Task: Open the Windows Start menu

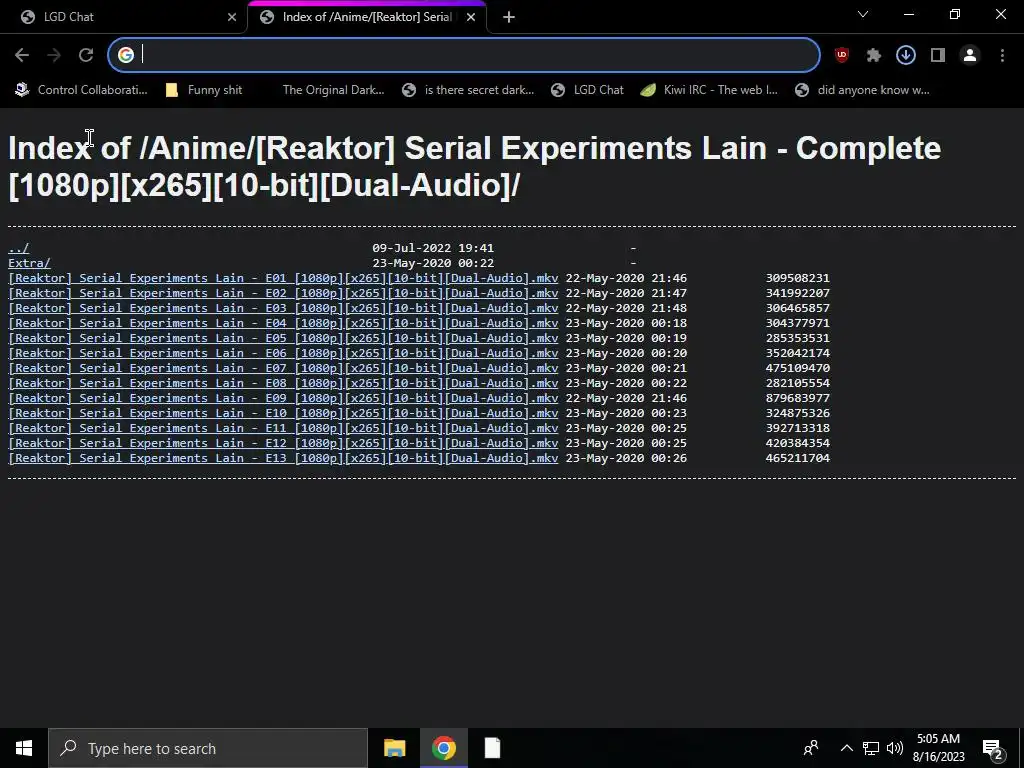Action: [x=24, y=748]
